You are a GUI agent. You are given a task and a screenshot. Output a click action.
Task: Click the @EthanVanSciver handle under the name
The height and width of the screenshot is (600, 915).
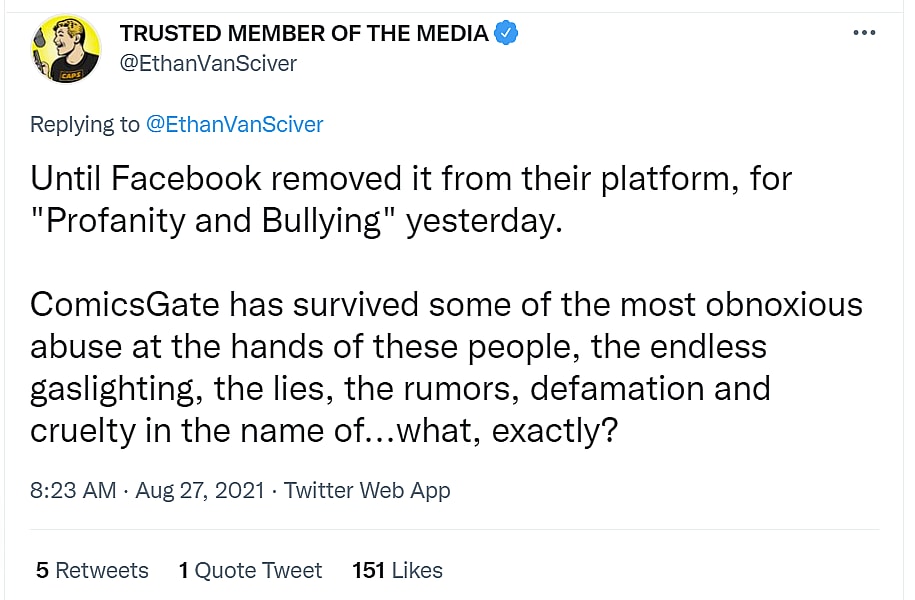(x=208, y=62)
